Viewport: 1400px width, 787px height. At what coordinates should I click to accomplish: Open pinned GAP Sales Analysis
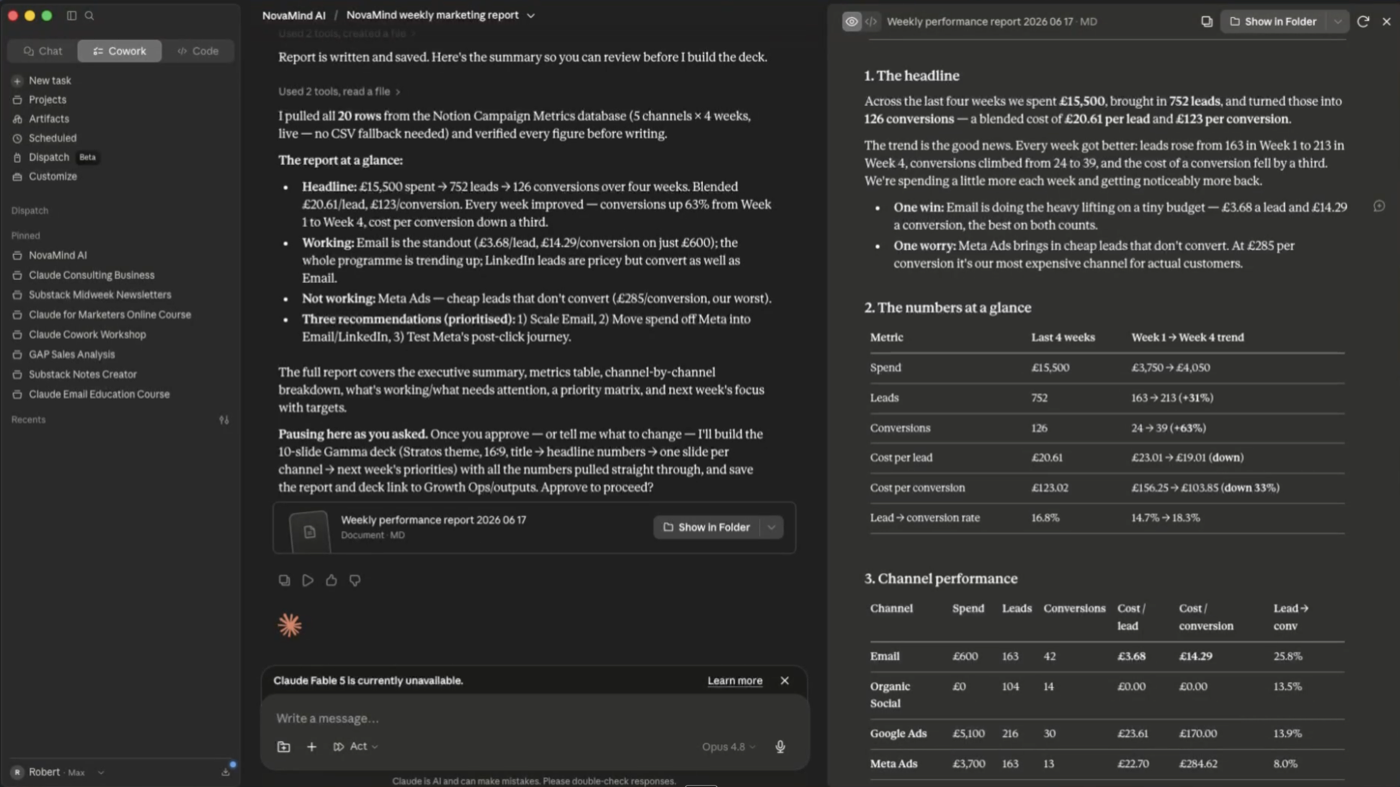(x=72, y=354)
